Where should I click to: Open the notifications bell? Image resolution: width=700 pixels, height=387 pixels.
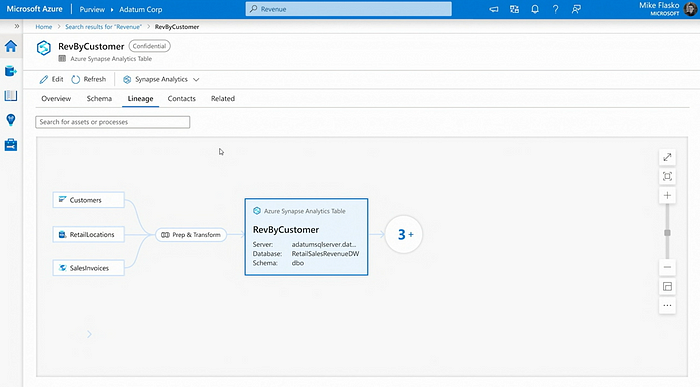point(535,9)
